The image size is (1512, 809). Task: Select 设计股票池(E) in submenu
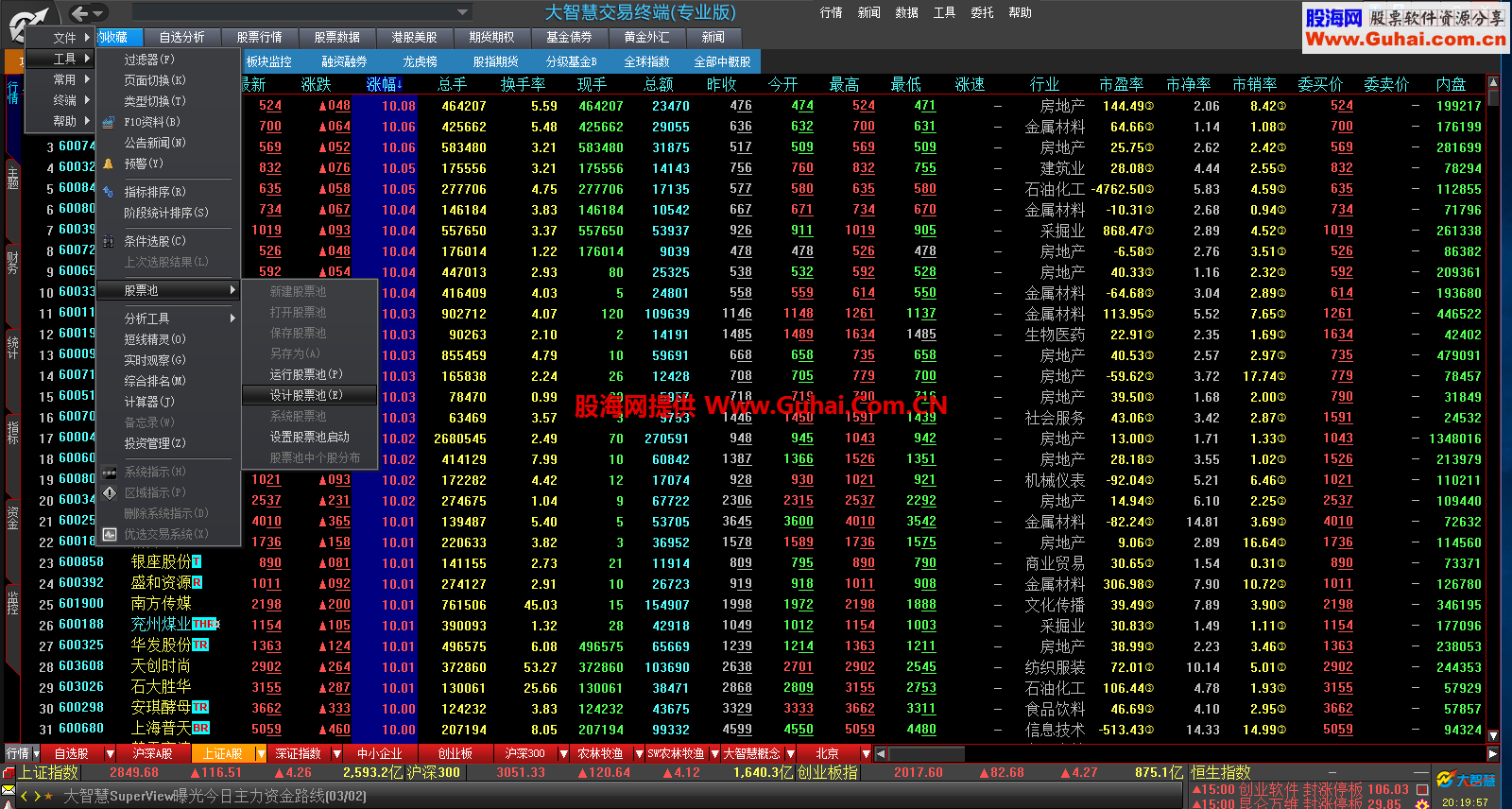click(310, 395)
